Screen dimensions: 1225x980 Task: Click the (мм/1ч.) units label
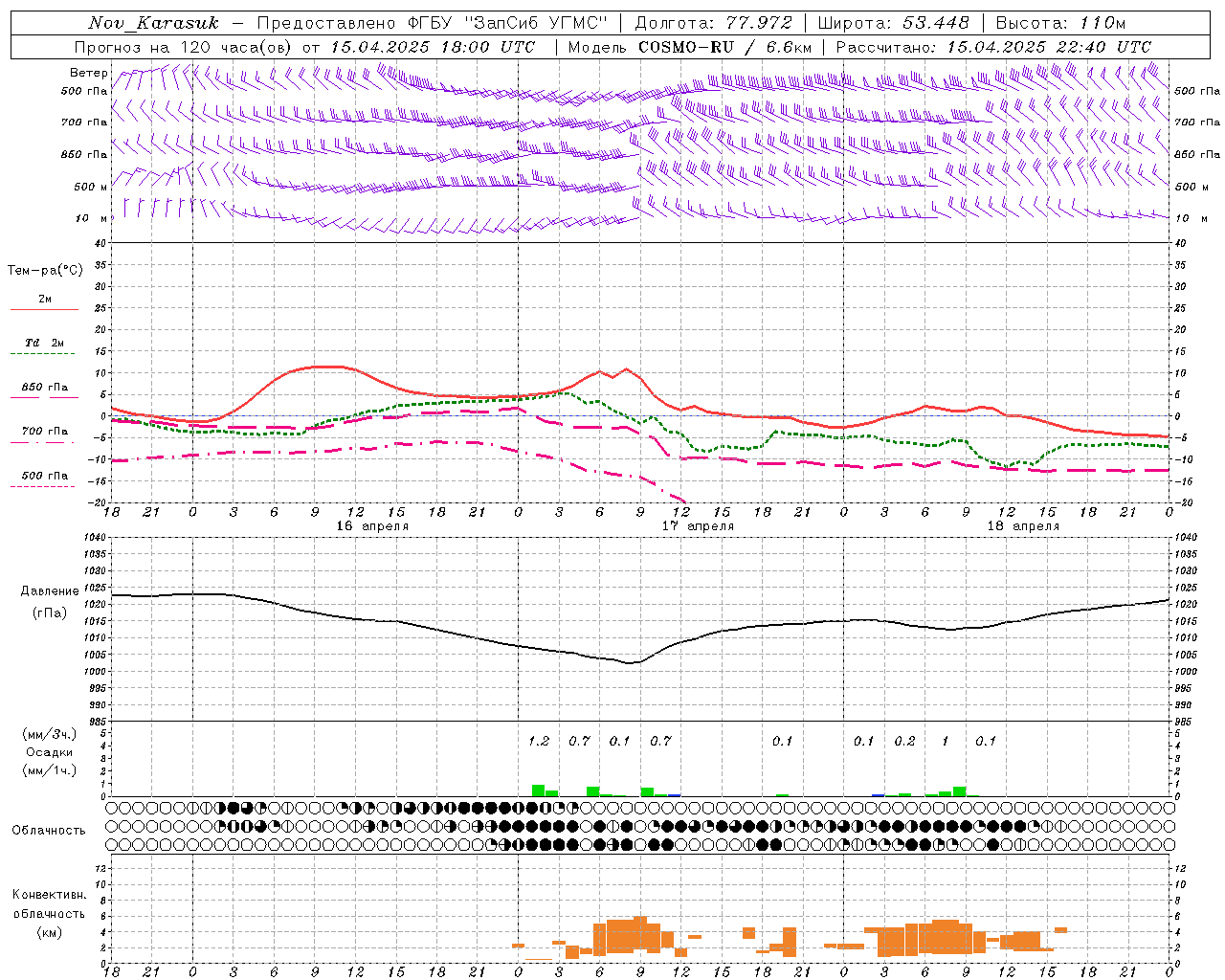click(x=49, y=770)
